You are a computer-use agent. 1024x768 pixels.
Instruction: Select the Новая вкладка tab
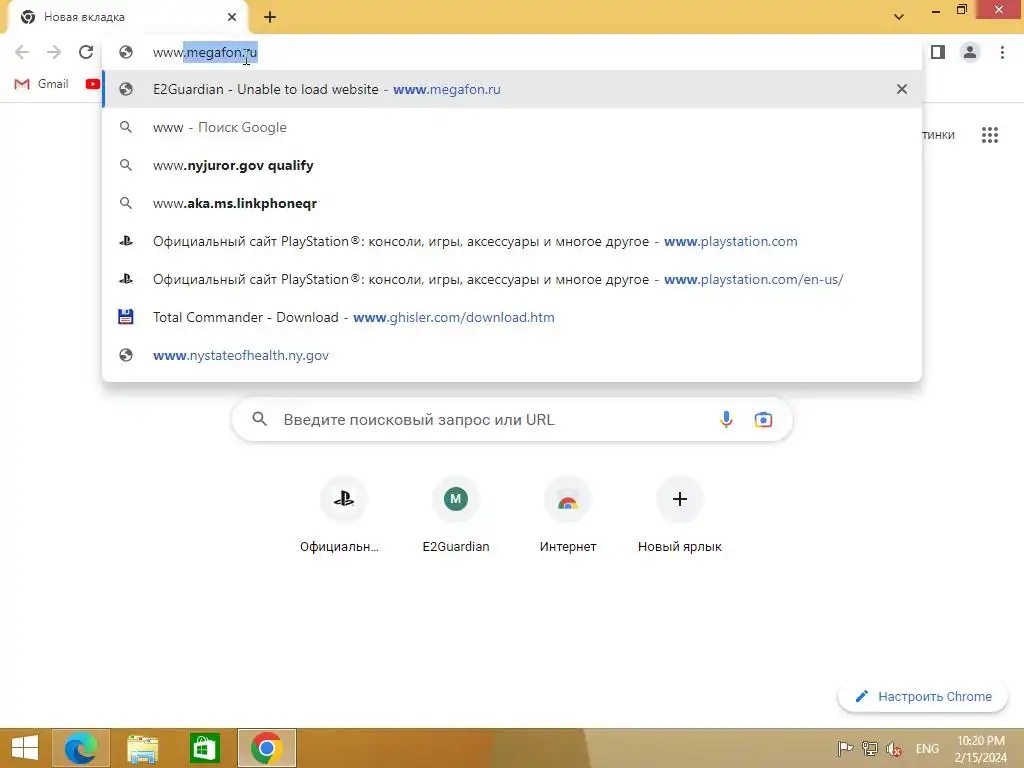(x=127, y=17)
